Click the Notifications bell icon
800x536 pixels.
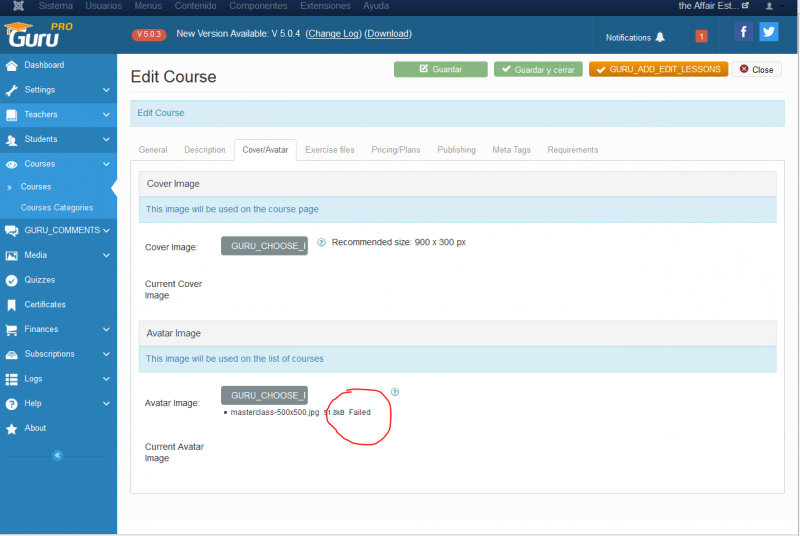[x=660, y=37]
